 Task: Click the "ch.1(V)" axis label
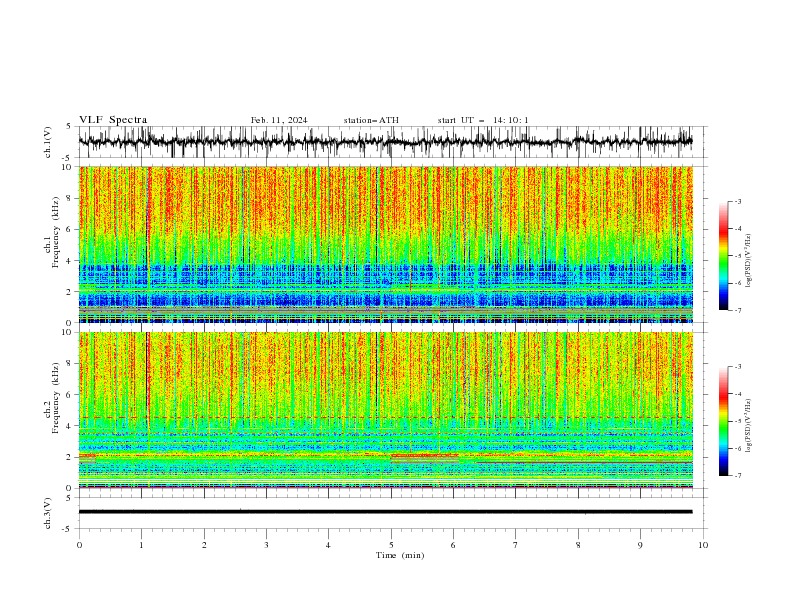click(48, 142)
